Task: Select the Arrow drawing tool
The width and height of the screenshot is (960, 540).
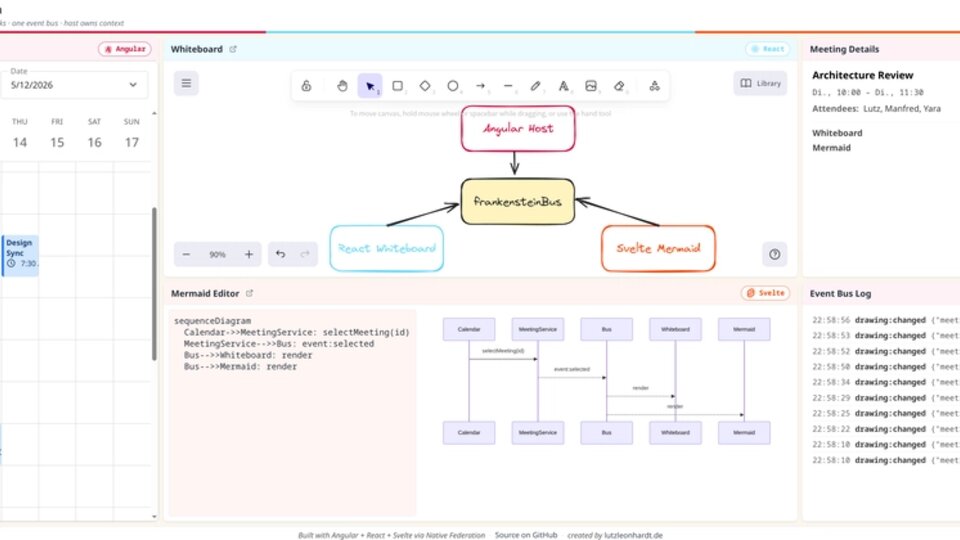Action: (481, 86)
